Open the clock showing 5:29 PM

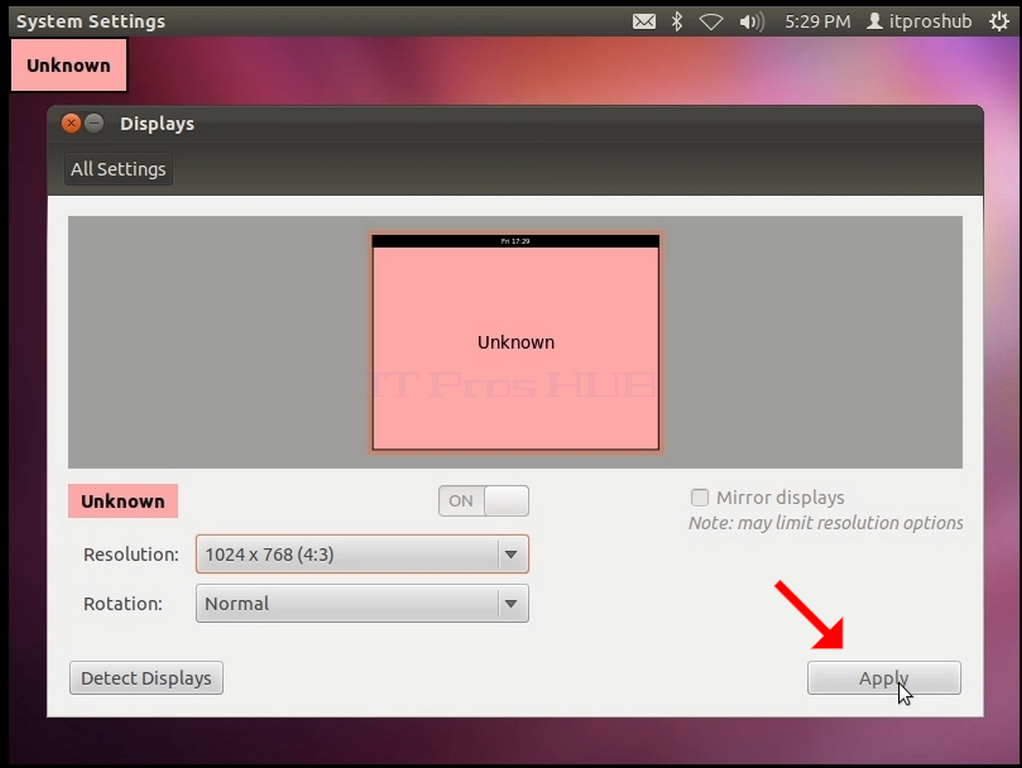coord(817,22)
